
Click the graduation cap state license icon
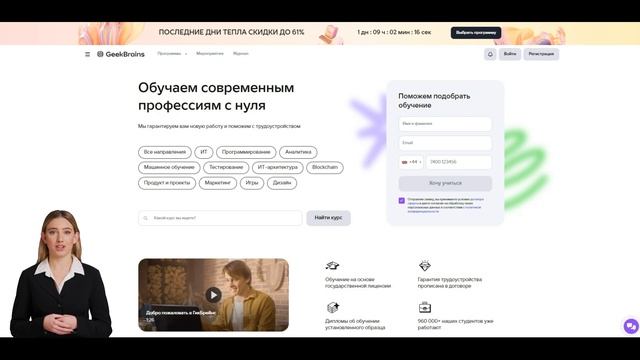[332, 266]
